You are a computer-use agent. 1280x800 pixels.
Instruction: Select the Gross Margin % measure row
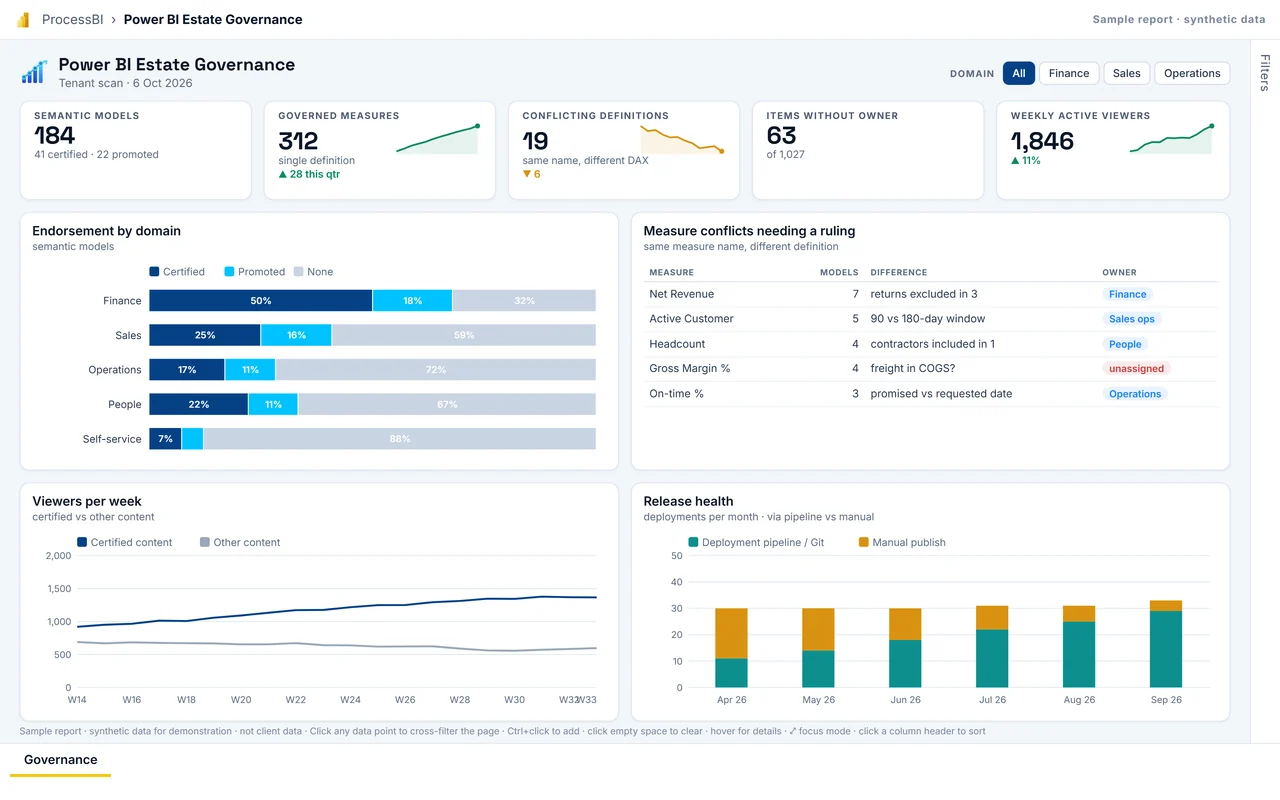930,369
